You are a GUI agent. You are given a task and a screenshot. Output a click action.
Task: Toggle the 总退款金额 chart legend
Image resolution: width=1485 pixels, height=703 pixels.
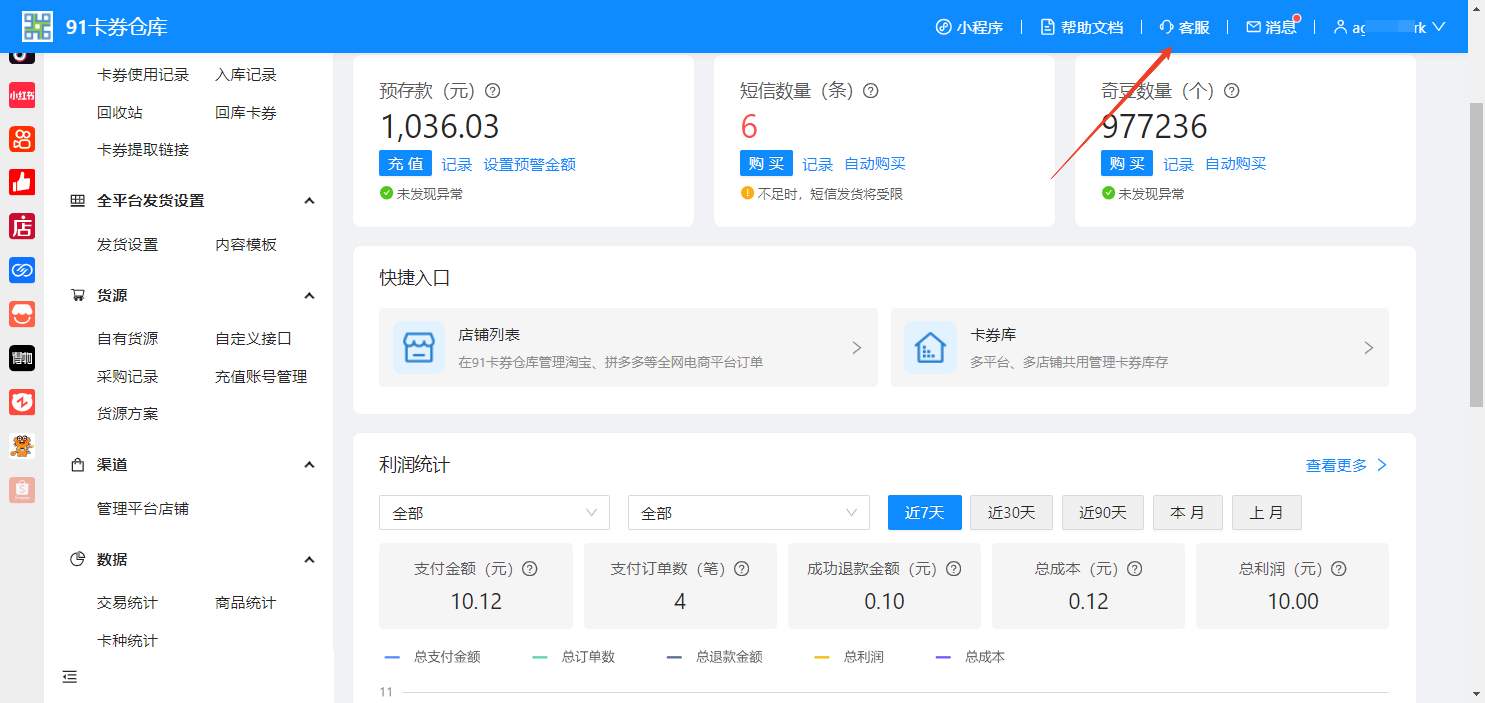pos(715,657)
